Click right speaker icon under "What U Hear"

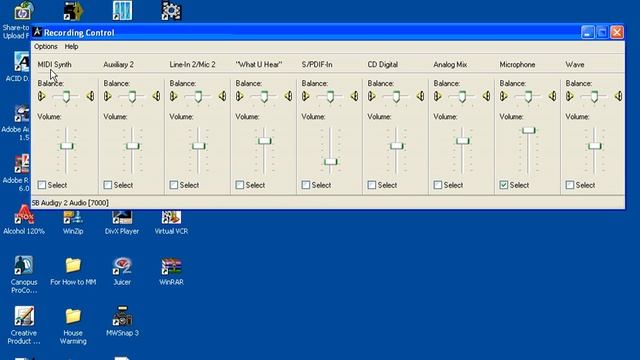point(288,96)
